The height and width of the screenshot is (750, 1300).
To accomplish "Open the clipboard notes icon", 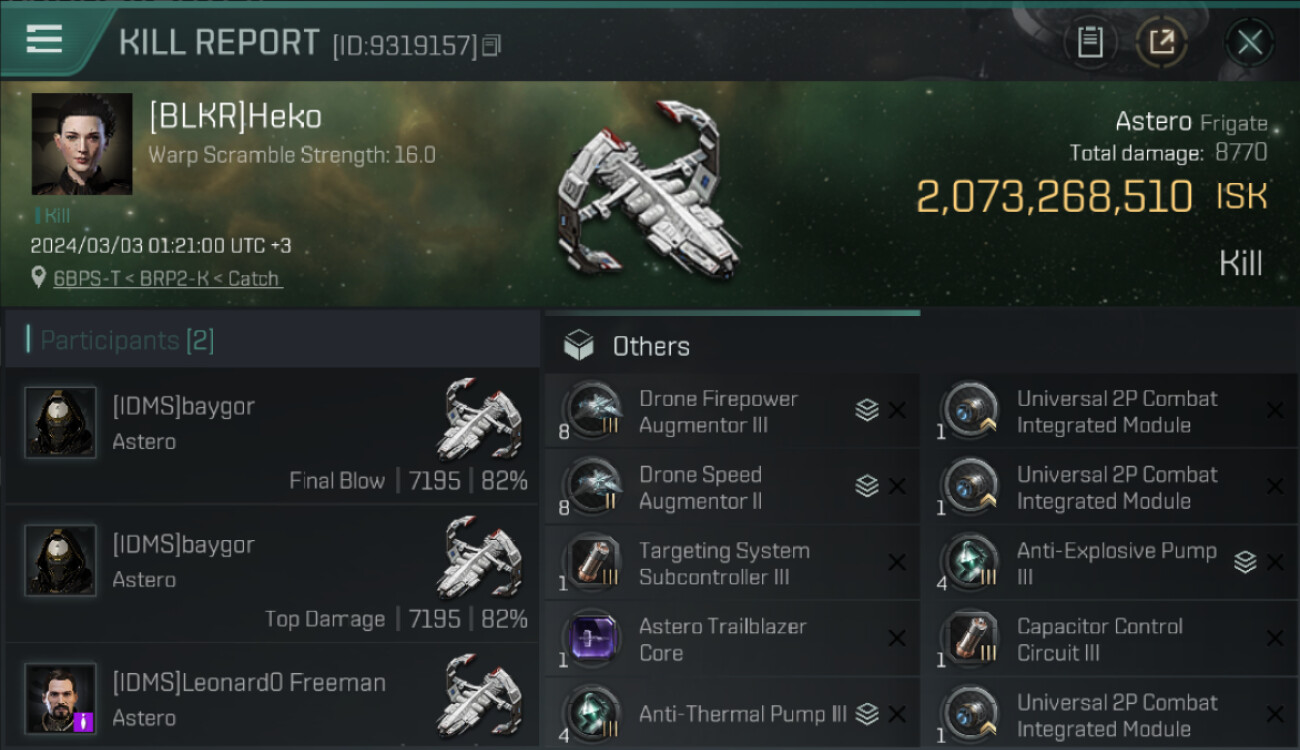I will click(1090, 42).
